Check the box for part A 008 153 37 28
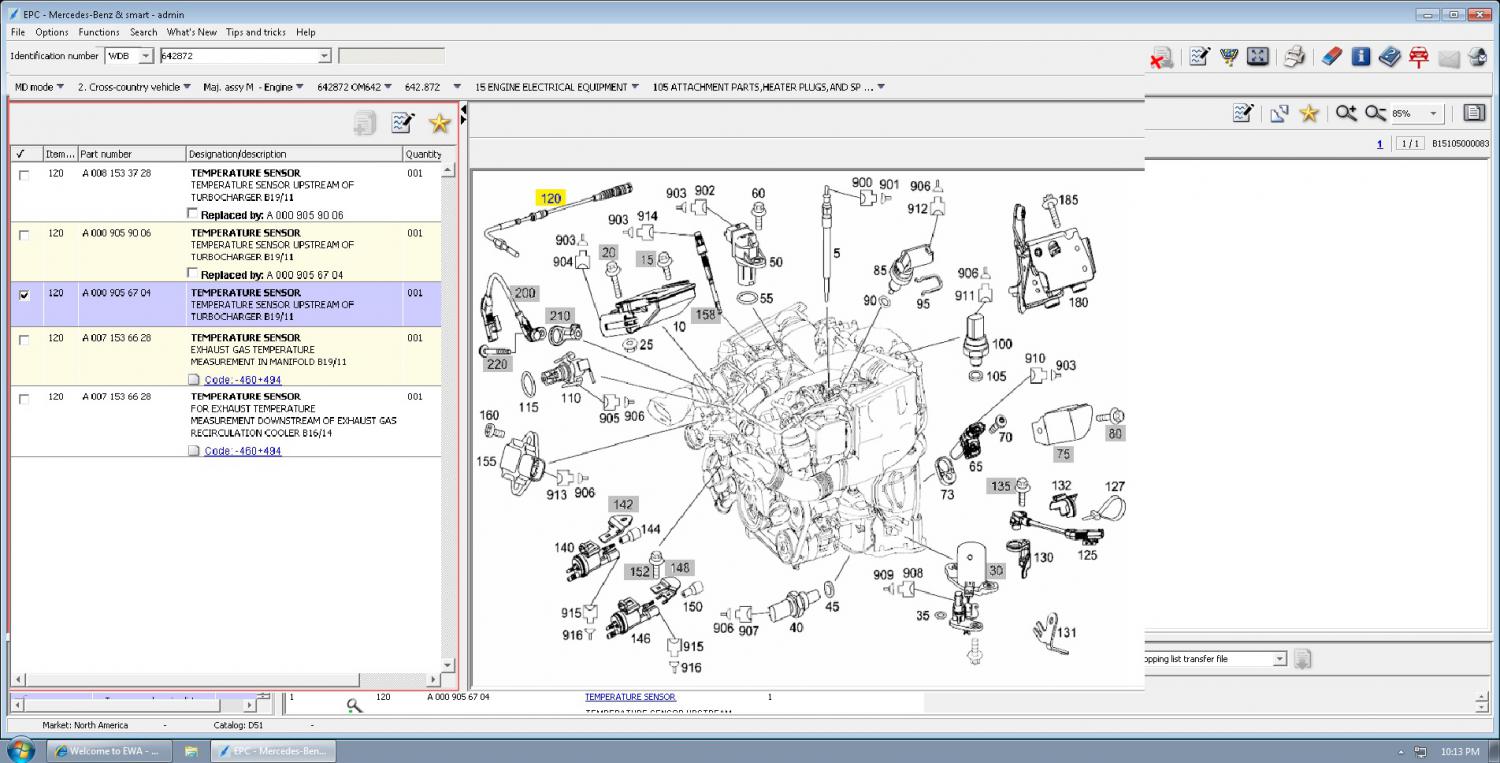The width and height of the screenshot is (1500, 763). [24, 175]
